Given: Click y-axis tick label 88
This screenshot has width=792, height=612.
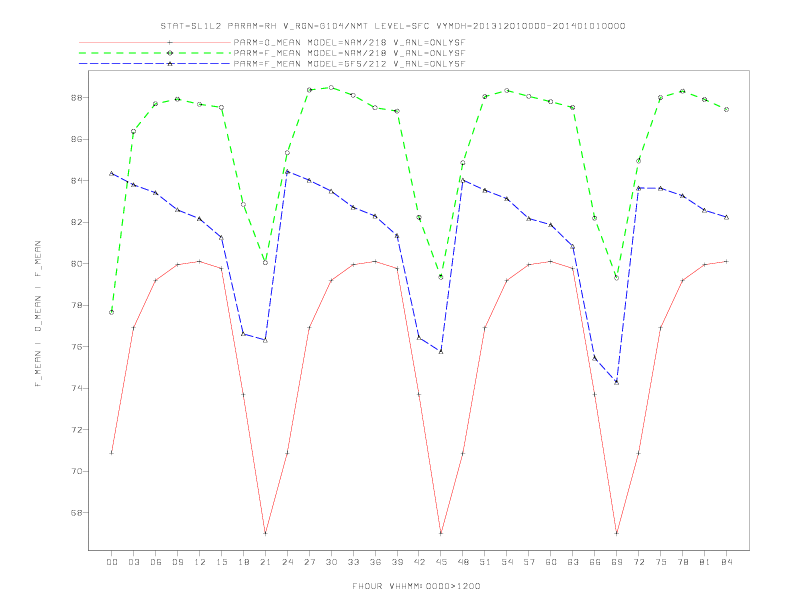Looking at the screenshot, I should tap(76, 97).
